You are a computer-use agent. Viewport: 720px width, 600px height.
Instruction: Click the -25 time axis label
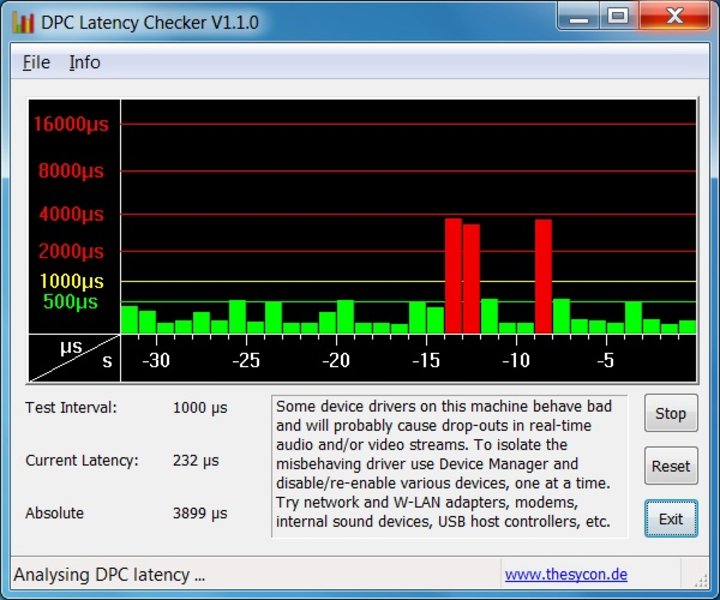246,360
